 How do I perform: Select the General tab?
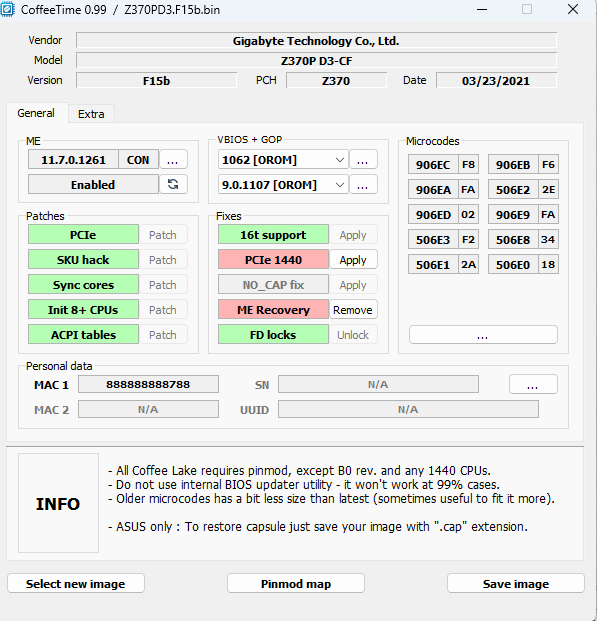click(36, 113)
